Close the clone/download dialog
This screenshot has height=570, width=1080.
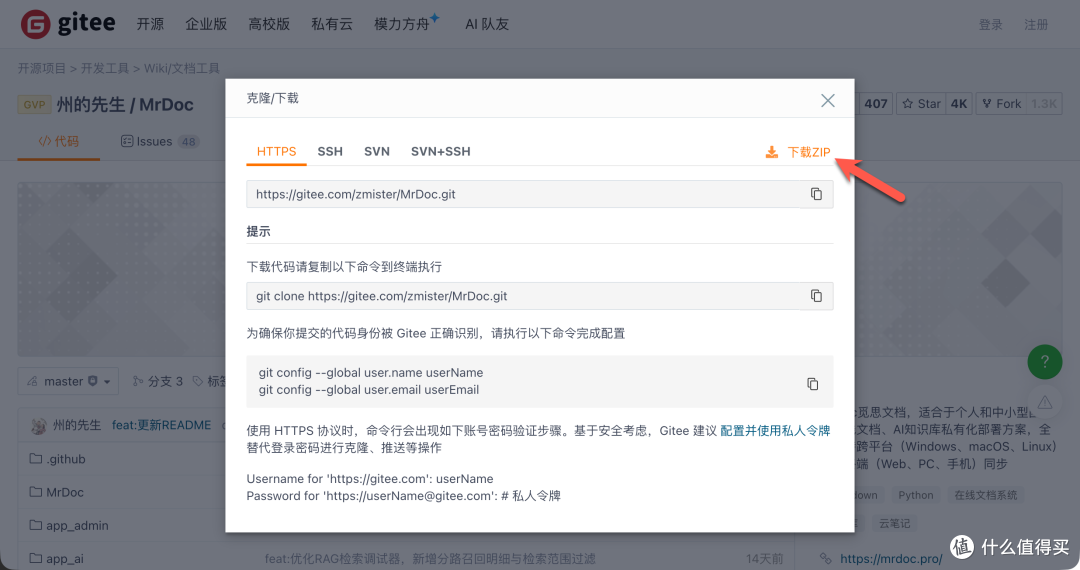click(828, 101)
